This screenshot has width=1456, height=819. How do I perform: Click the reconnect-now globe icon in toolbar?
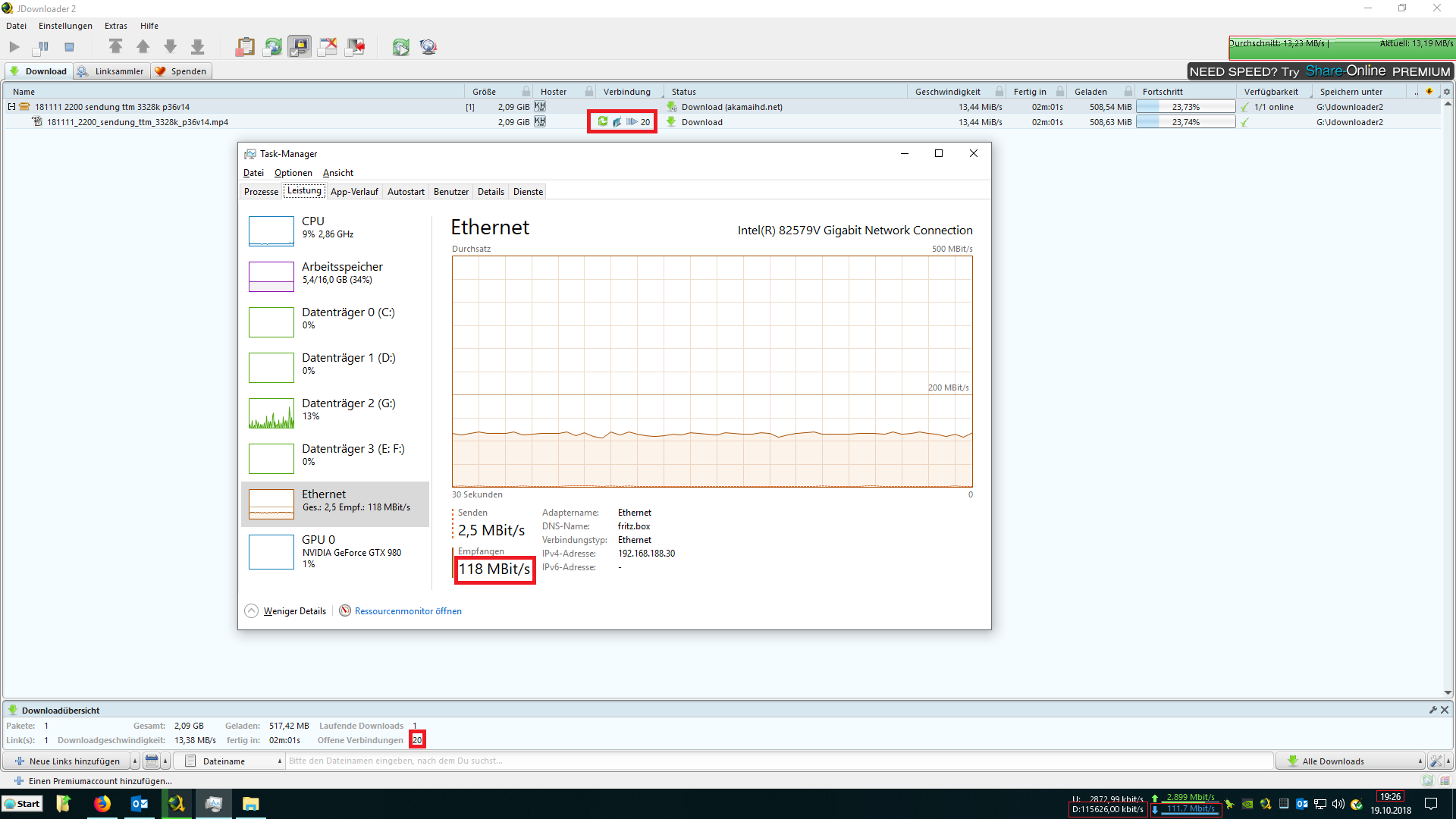tap(400, 47)
